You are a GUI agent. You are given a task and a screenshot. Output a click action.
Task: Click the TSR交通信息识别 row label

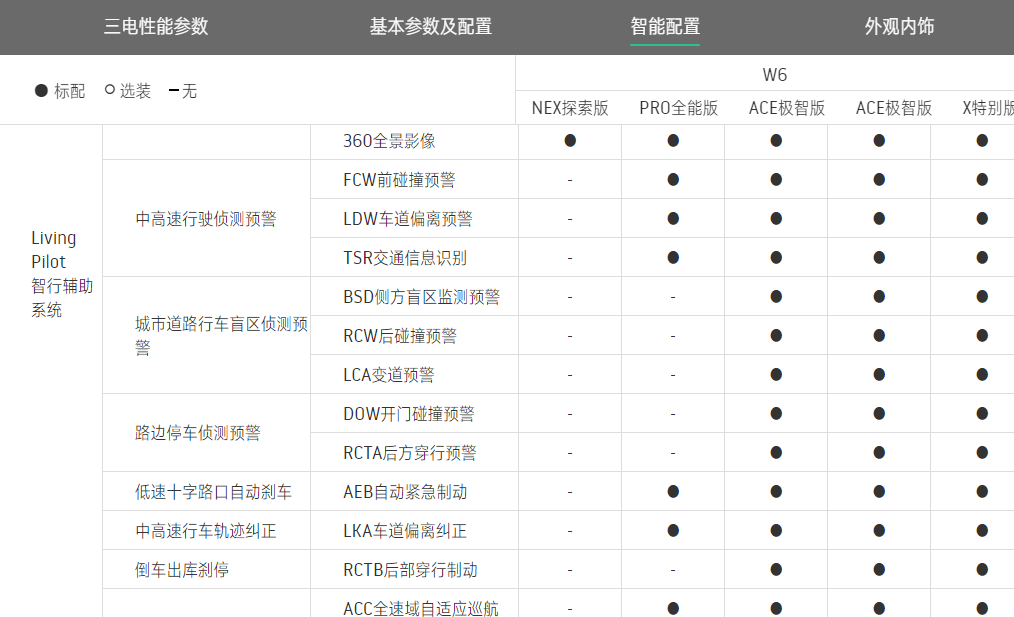click(405, 258)
